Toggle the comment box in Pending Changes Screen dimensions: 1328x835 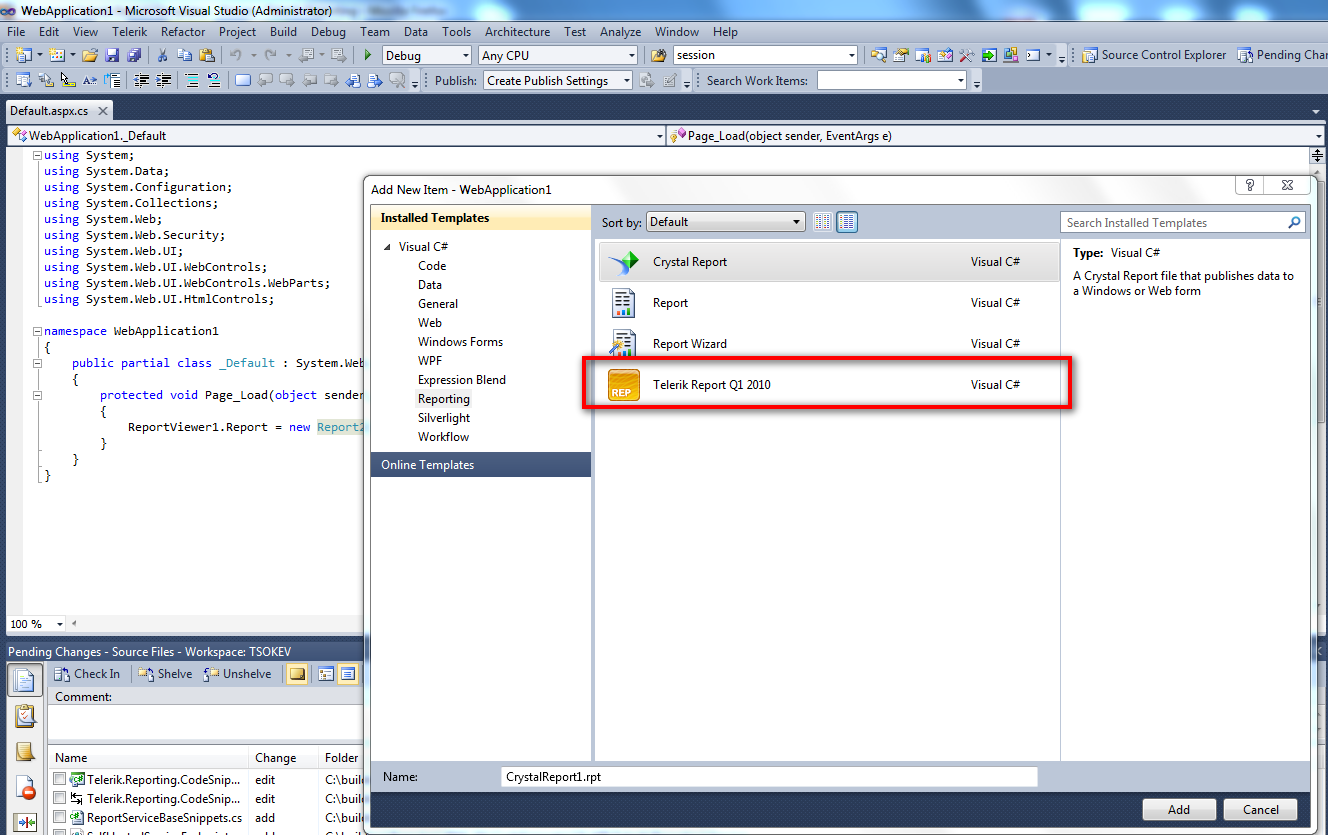[x=297, y=674]
